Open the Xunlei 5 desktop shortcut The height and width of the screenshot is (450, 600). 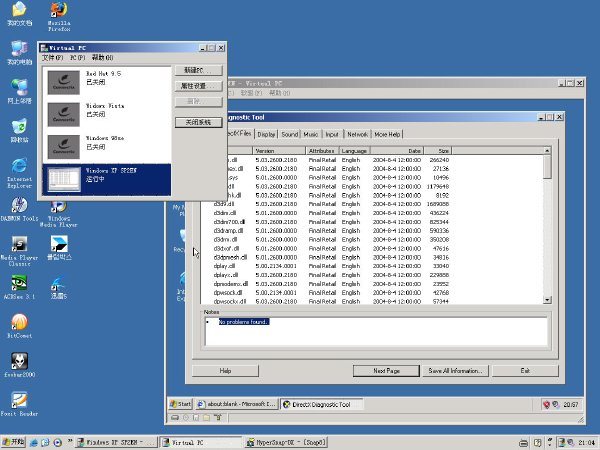tap(59, 288)
